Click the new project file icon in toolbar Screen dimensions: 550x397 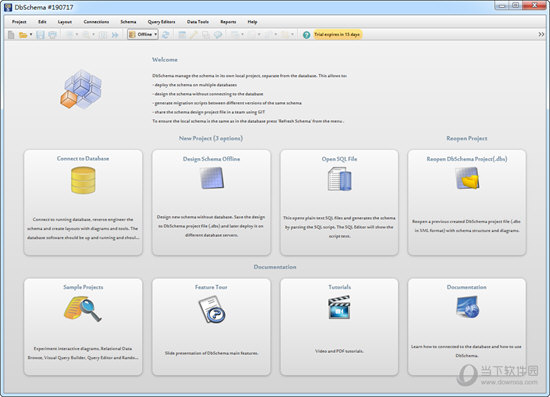(11, 35)
